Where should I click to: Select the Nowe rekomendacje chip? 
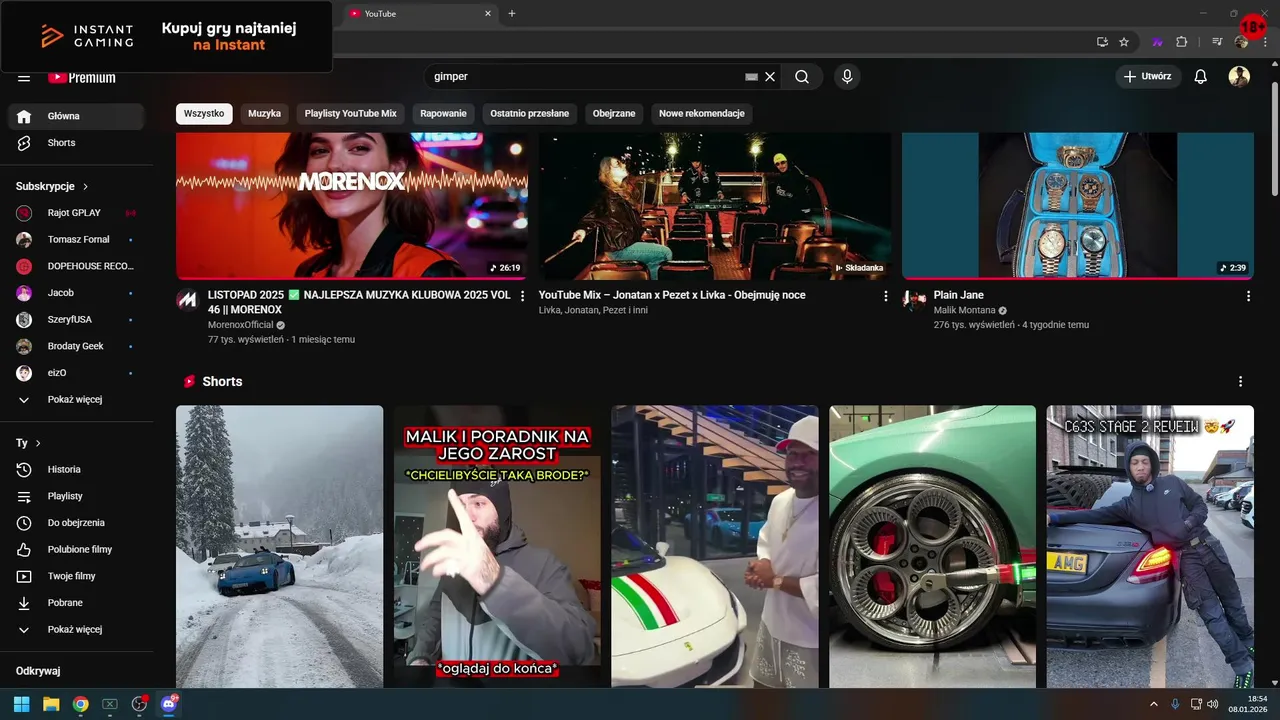click(x=702, y=114)
